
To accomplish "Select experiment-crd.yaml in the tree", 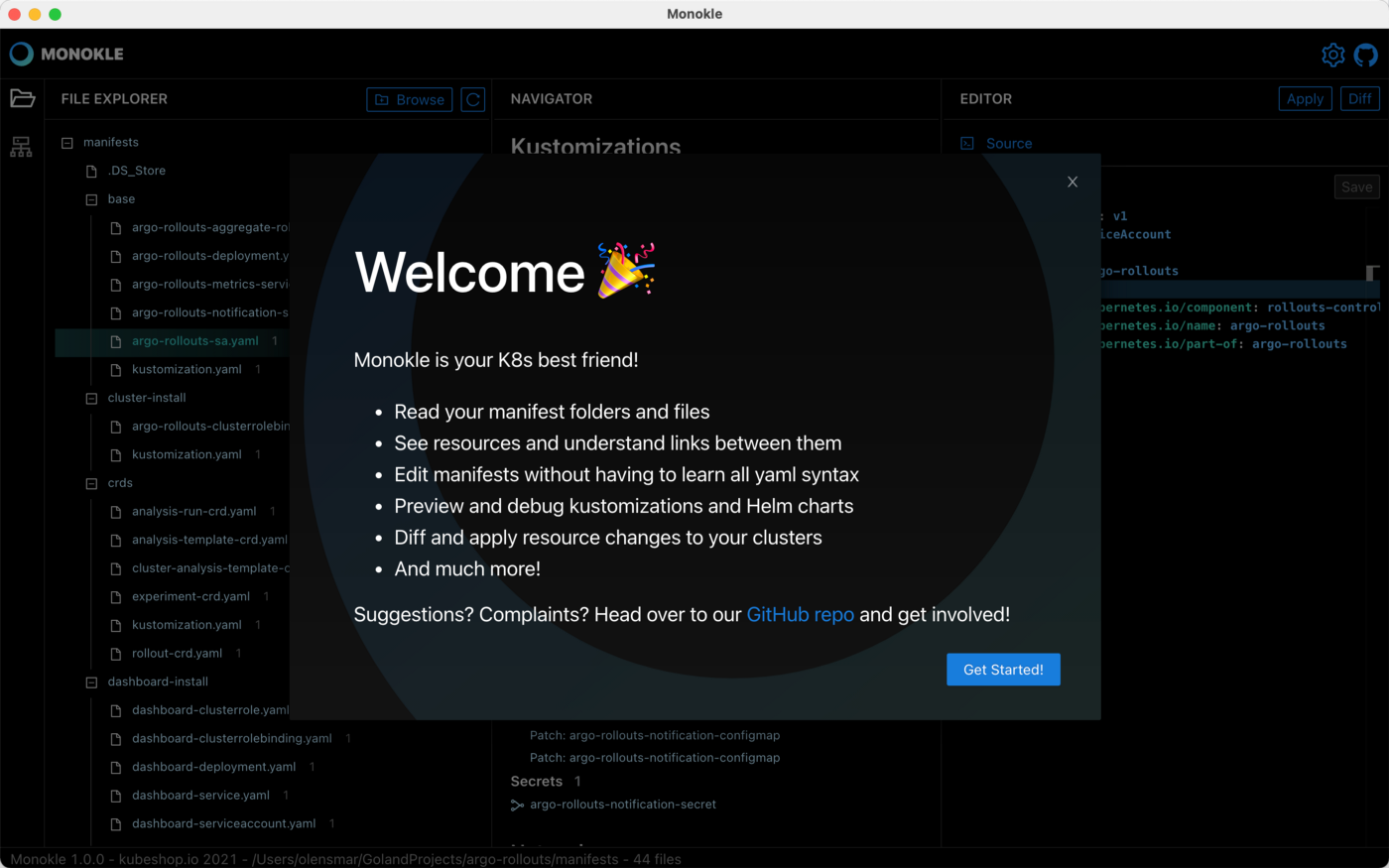I will (190, 597).
